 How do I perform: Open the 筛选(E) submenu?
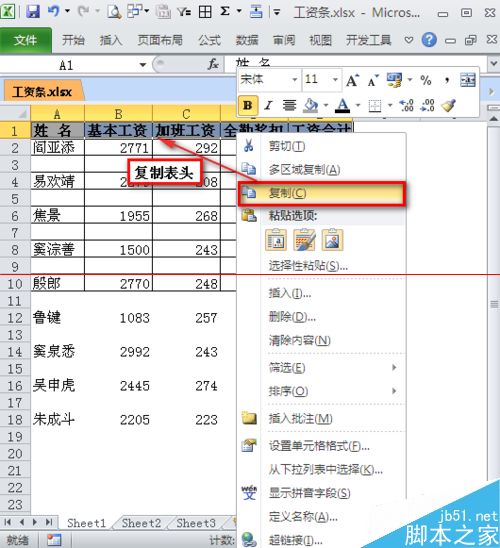(x=332, y=367)
